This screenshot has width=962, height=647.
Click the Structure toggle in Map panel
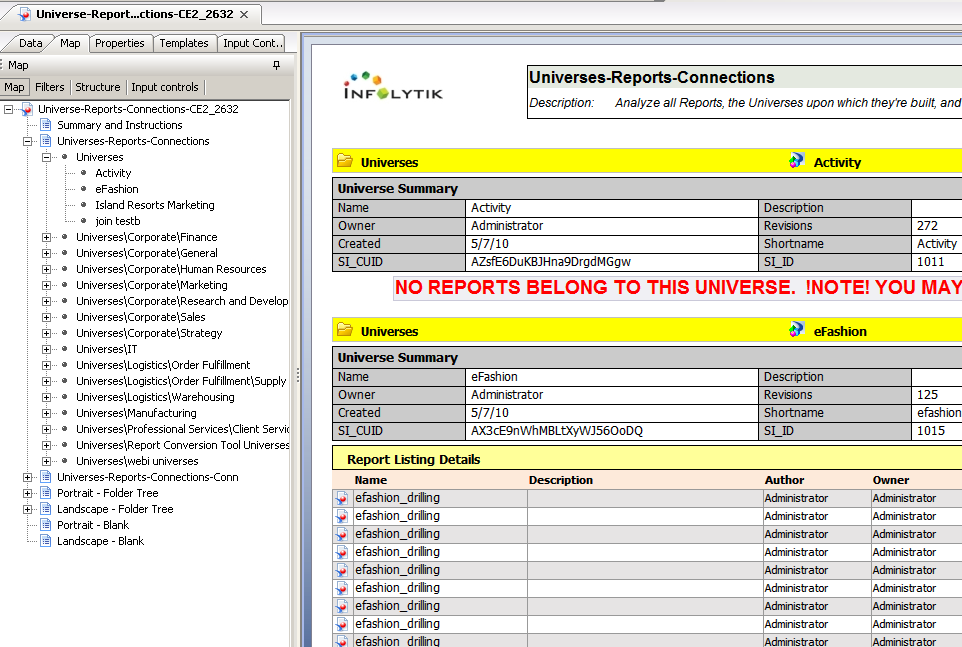[x=97, y=87]
